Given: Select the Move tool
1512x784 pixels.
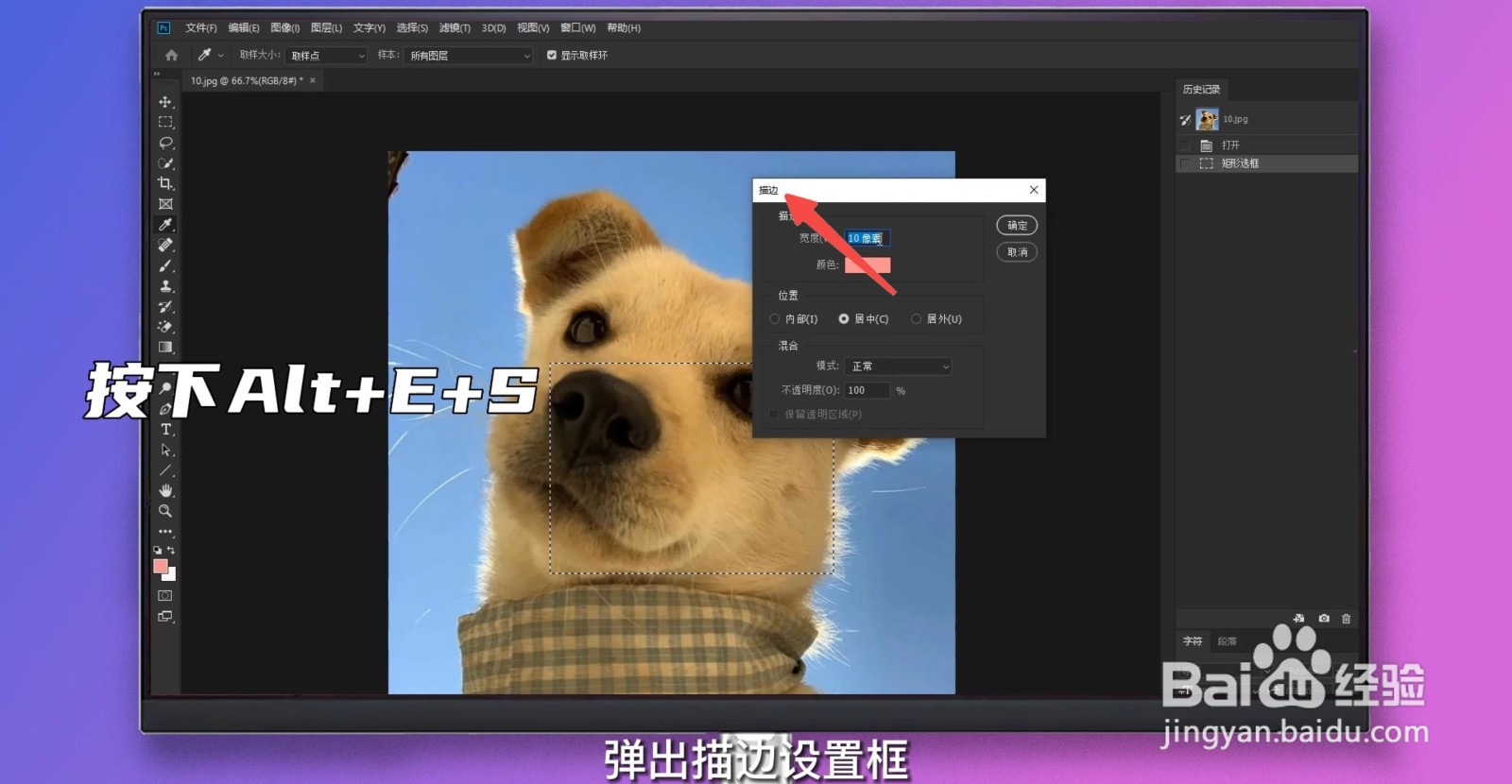Looking at the screenshot, I should pyautogui.click(x=165, y=102).
